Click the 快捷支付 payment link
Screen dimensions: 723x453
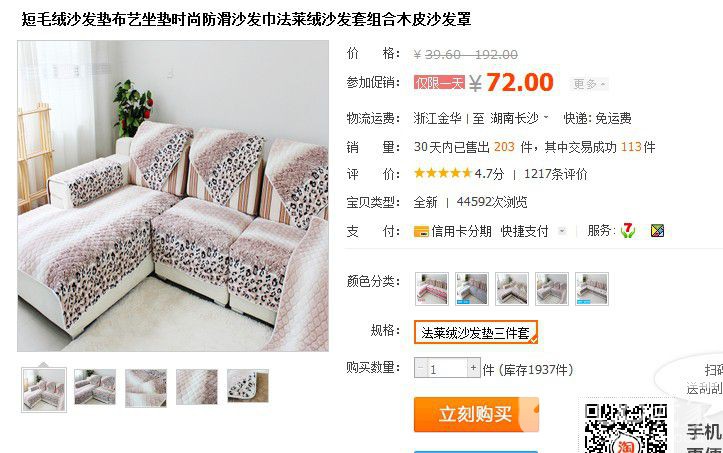tap(525, 231)
